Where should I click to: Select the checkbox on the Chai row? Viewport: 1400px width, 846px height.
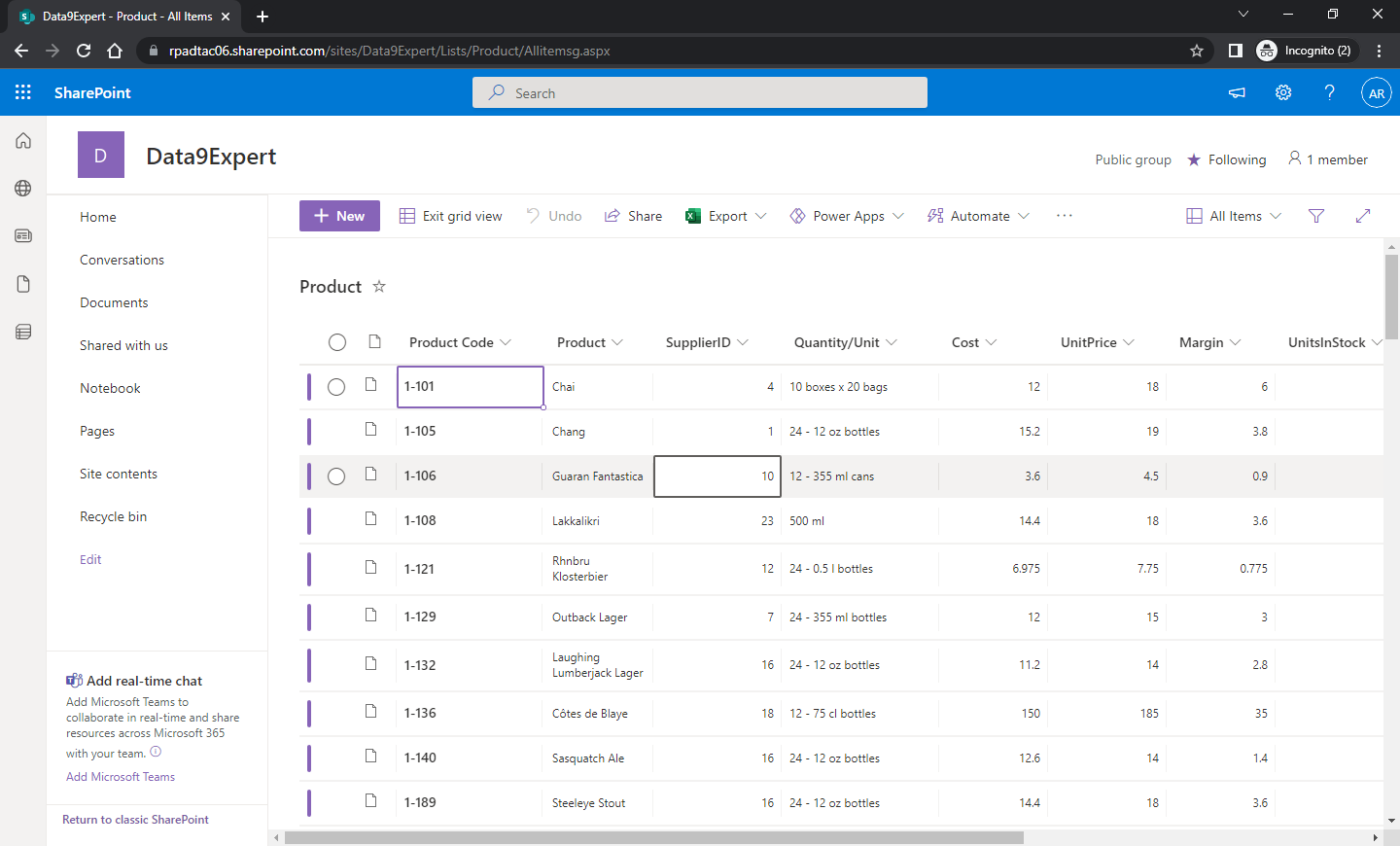tap(336, 386)
